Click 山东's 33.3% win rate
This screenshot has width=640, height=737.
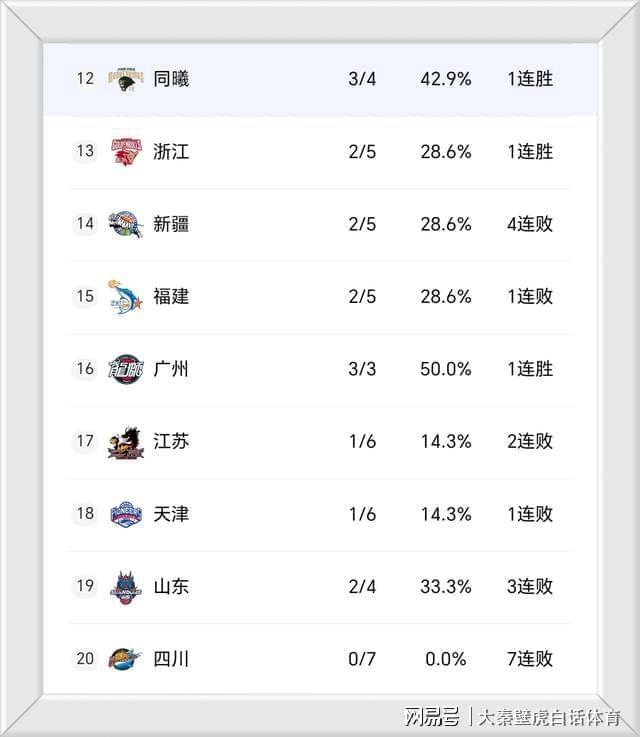click(x=445, y=586)
